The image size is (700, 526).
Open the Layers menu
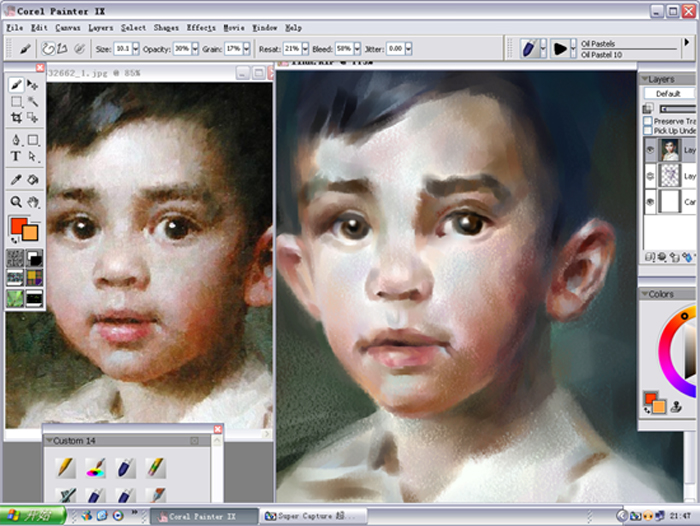click(x=101, y=28)
